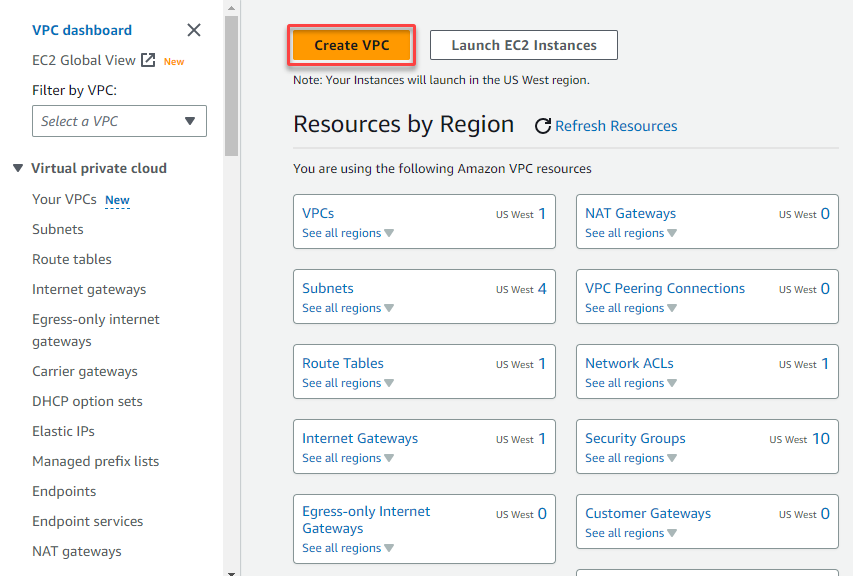
Task: Open Internet gateways in the sidebar
Action: pyautogui.click(x=89, y=289)
